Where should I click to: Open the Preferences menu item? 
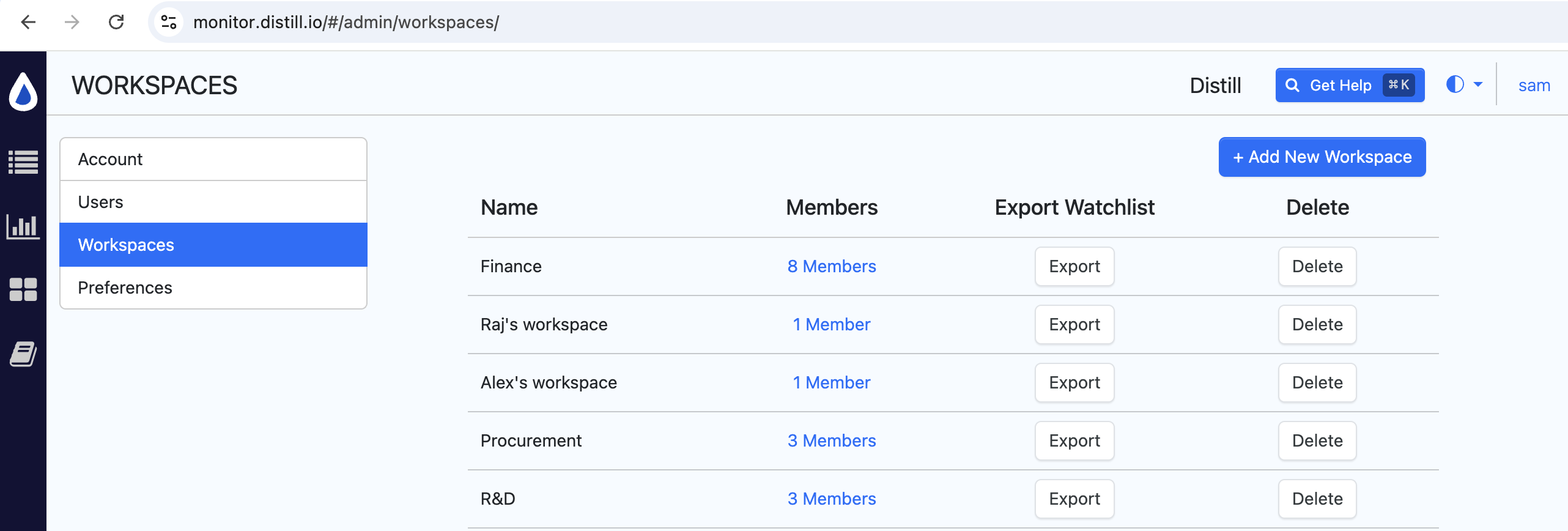(x=213, y=288)
